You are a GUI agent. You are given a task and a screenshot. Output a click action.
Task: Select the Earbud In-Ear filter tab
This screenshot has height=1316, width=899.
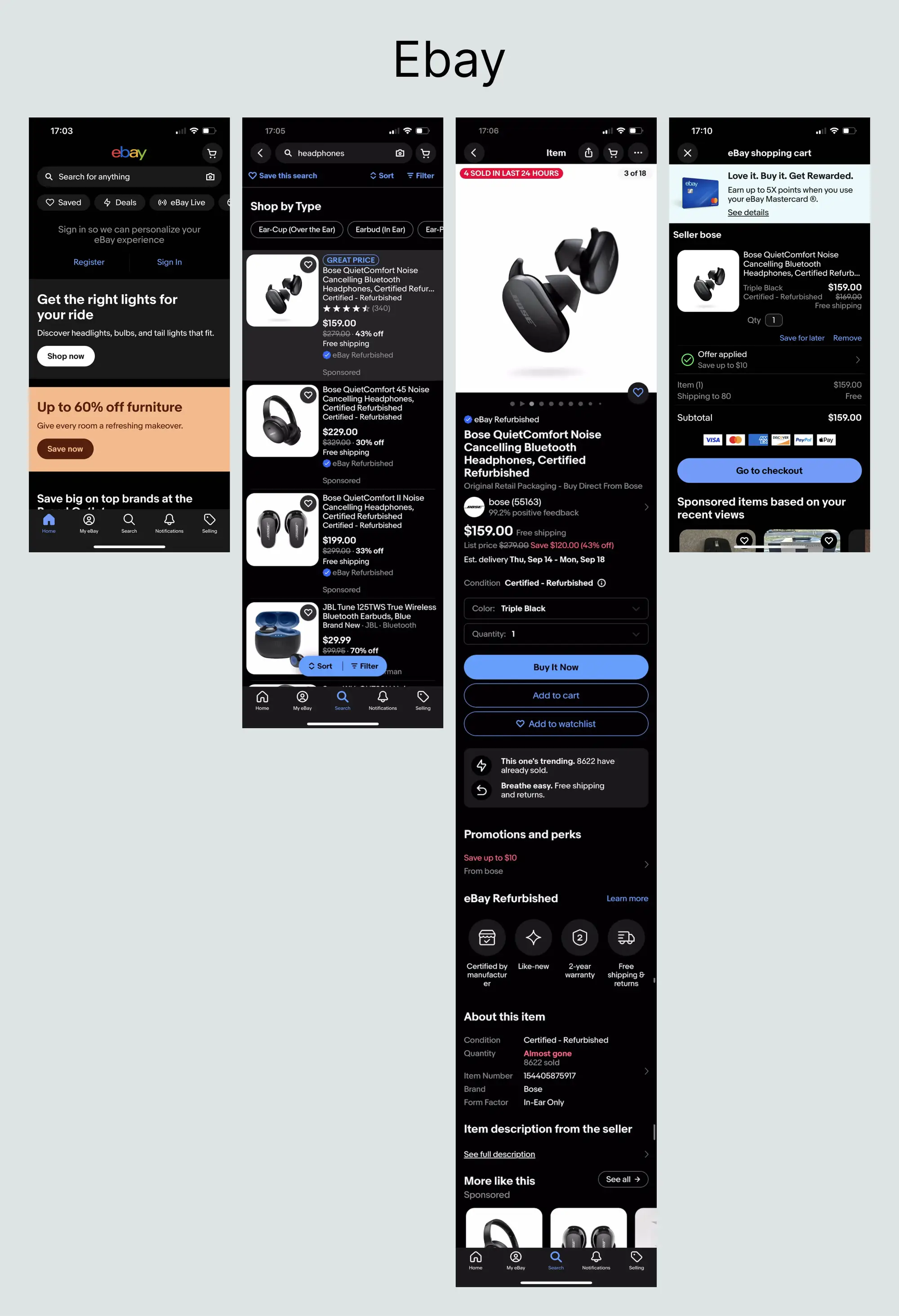coord(379,229)
